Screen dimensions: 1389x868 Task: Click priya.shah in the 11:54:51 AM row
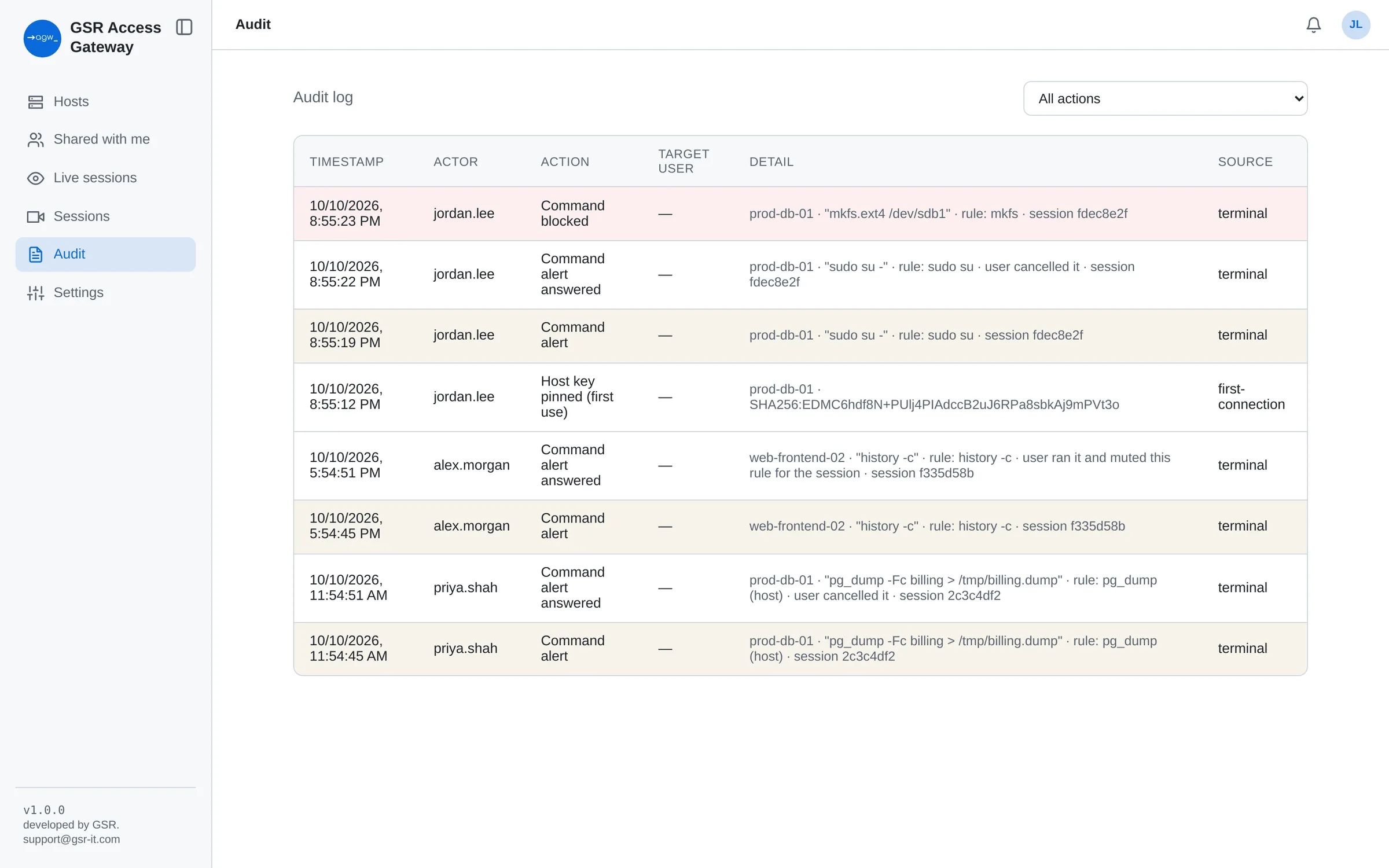[465, 588]
